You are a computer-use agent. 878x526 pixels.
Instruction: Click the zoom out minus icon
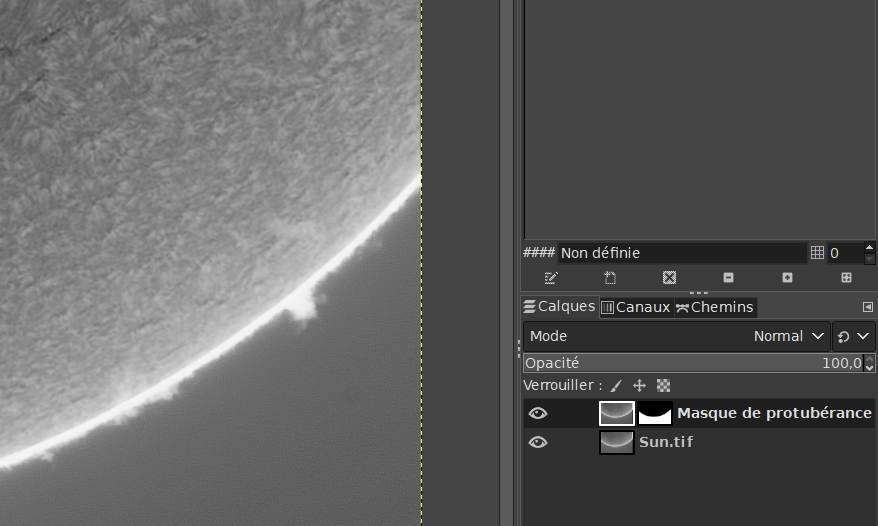(x=728, y=277)
